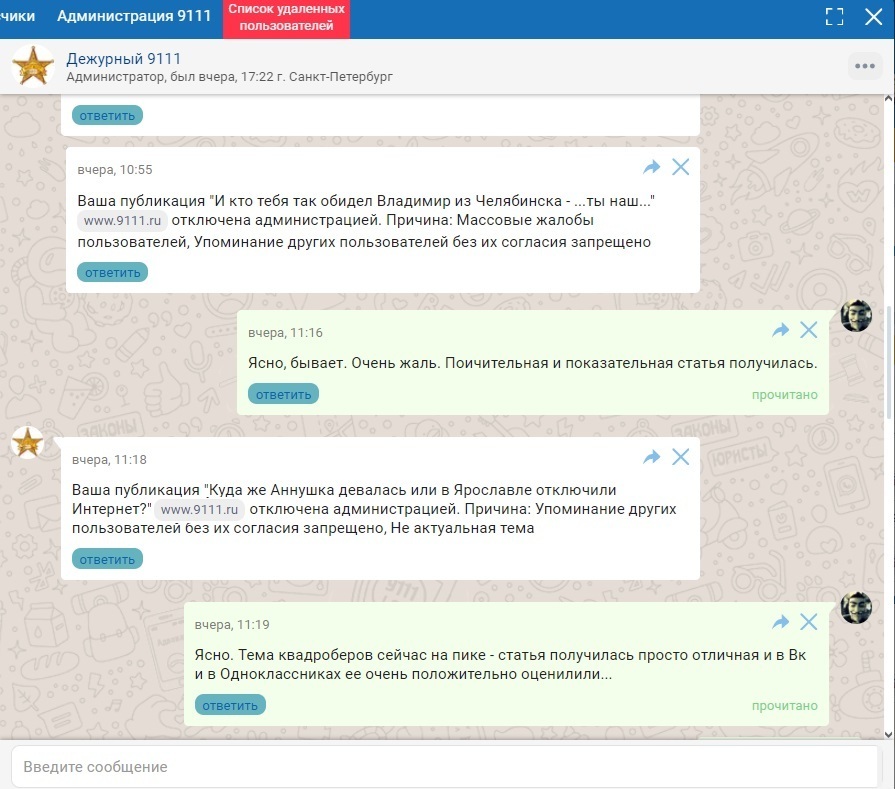Toggle fullscreen mode for chat window
Image resolution: width=895 pixels, height=789 pixels.
click(834, 17)
